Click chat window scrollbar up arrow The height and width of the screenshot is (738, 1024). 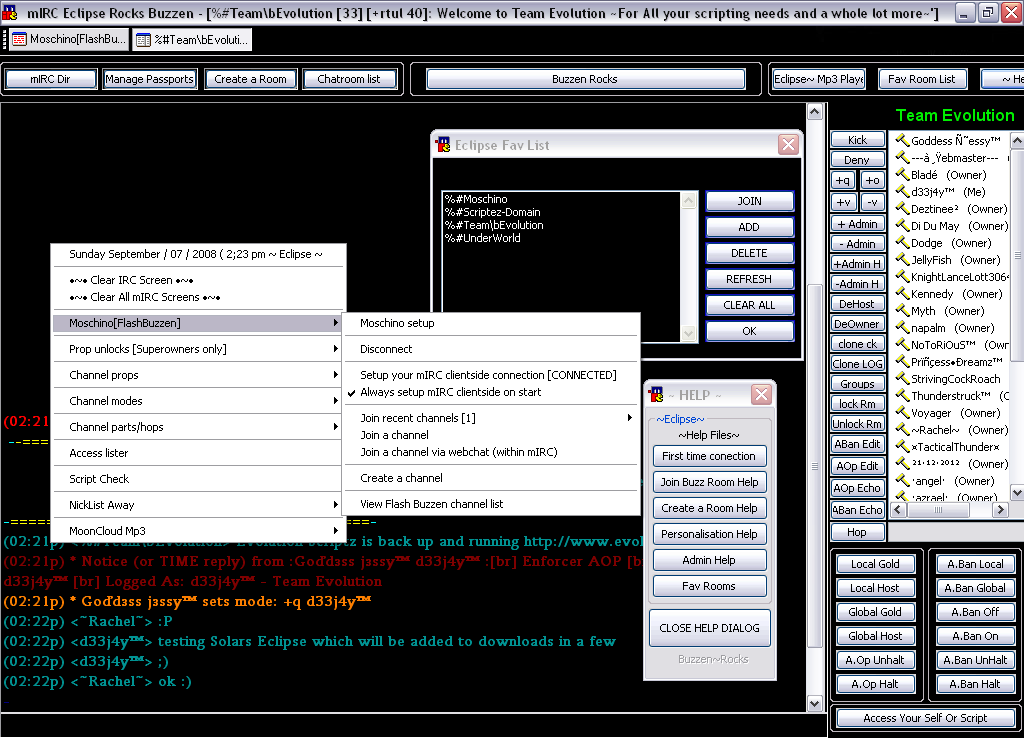pos(814,111)
